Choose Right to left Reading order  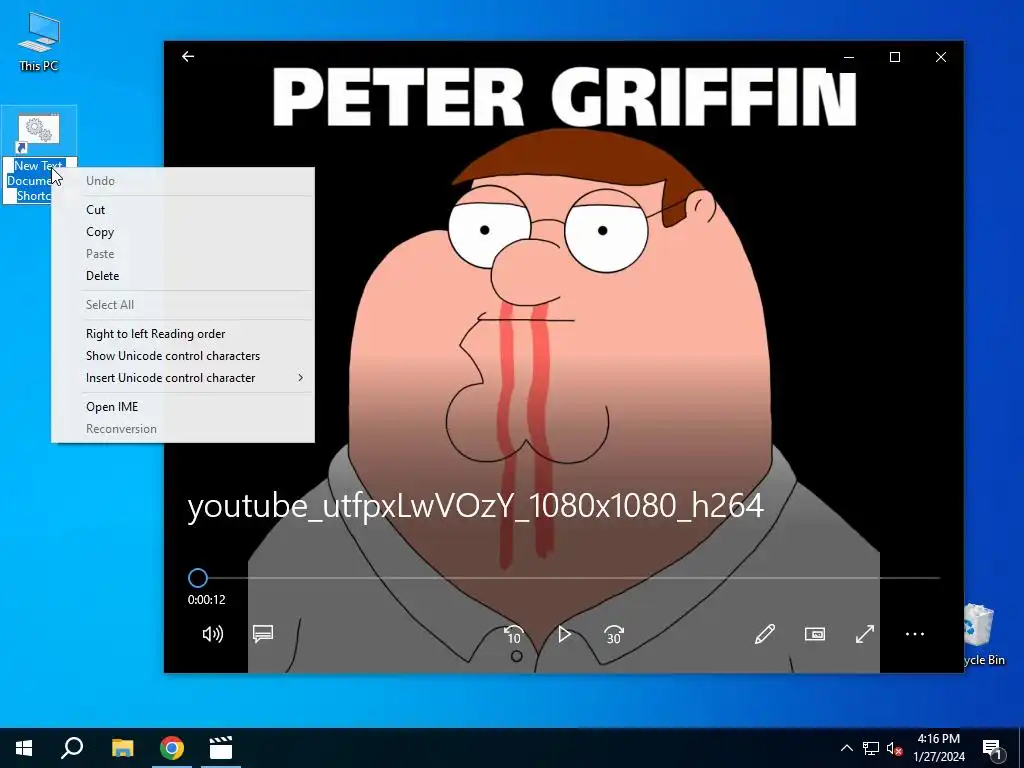[182, 334]
